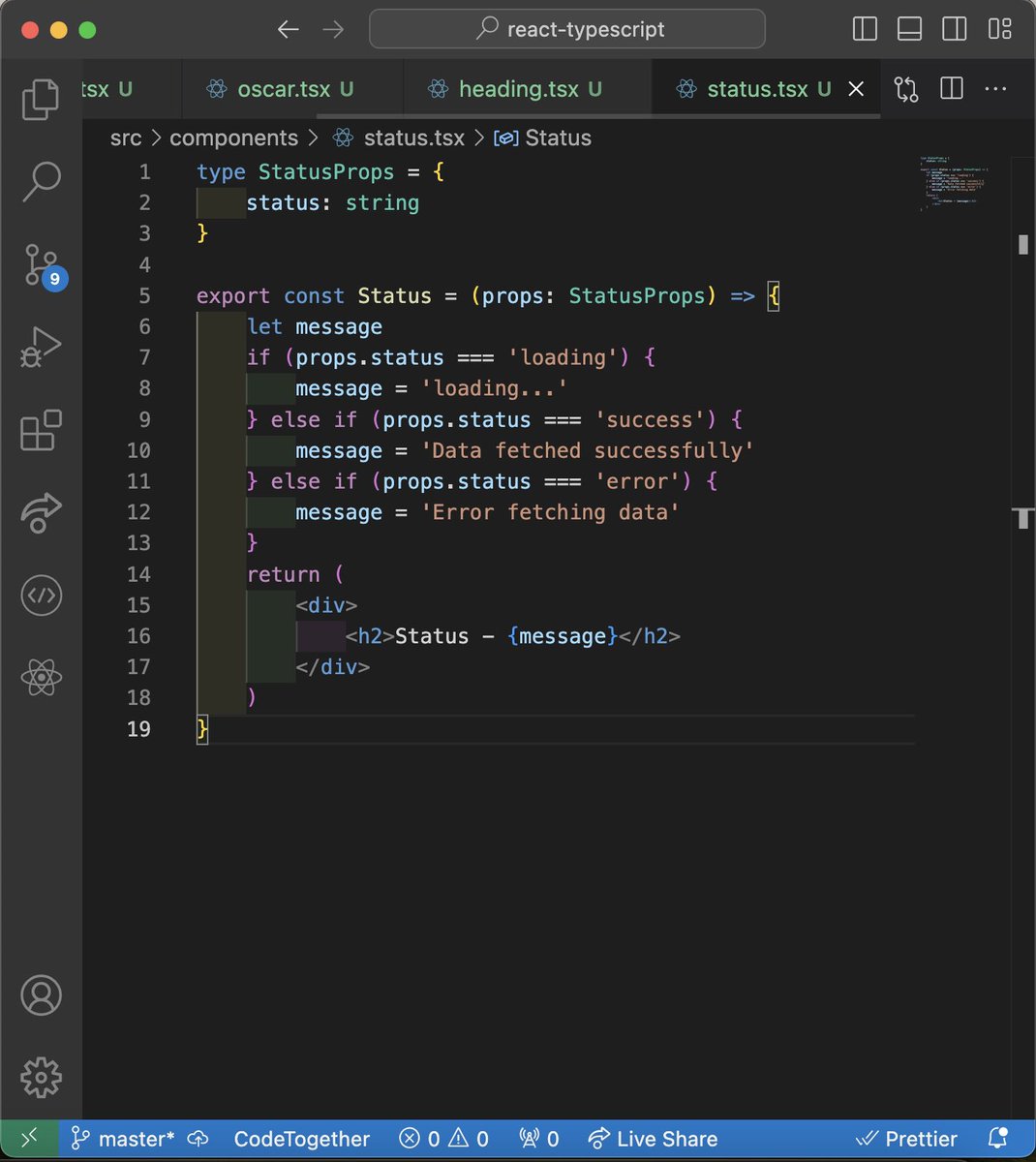This screenshot has height=1162, width=1036.
Task: Open Run and Debug view
Action: pyautogui.click(x=41, y=346)
